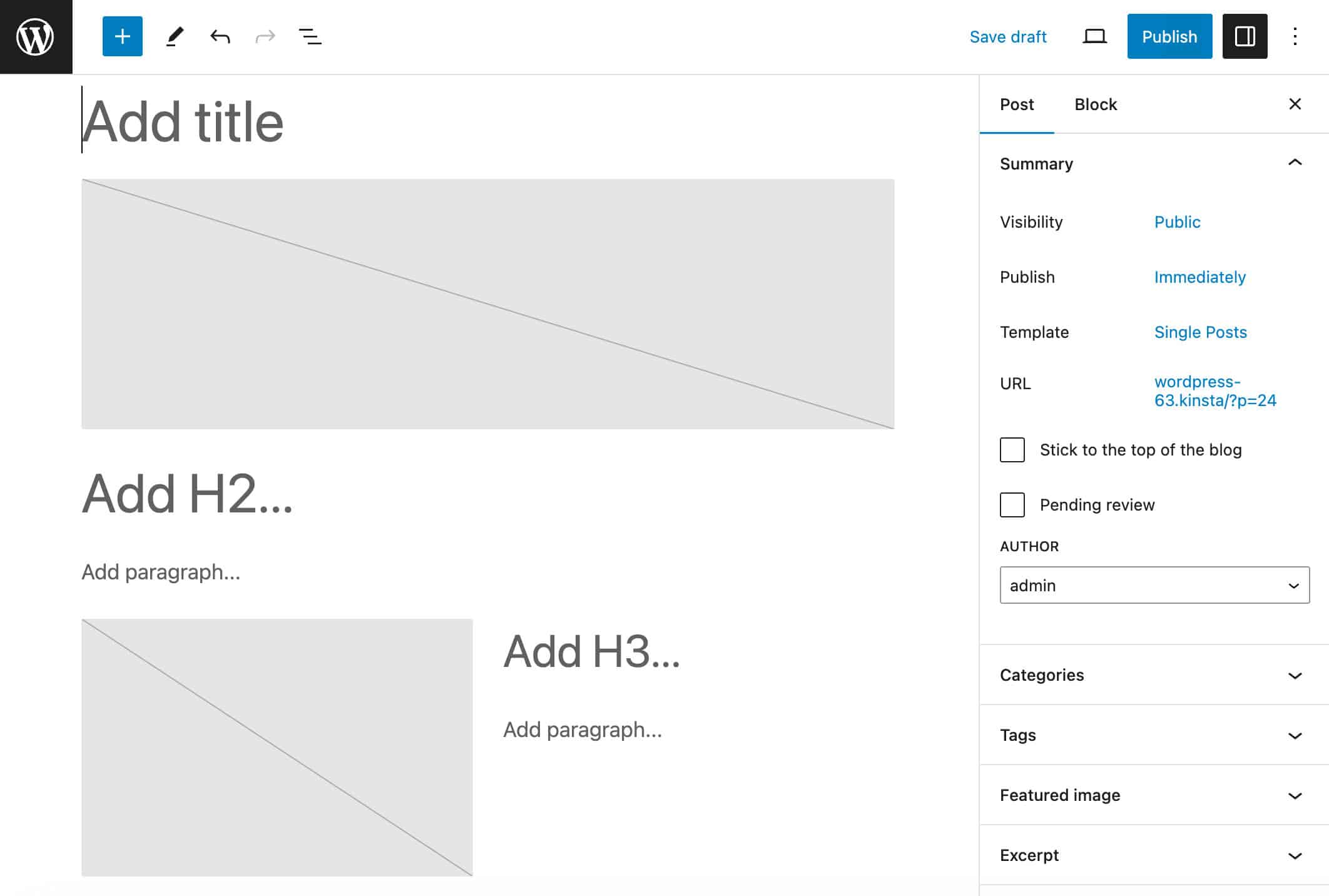This screenshot has width=1329, height=896.
Task: Toggle visibility to Public
Action: pos(1177,222)
